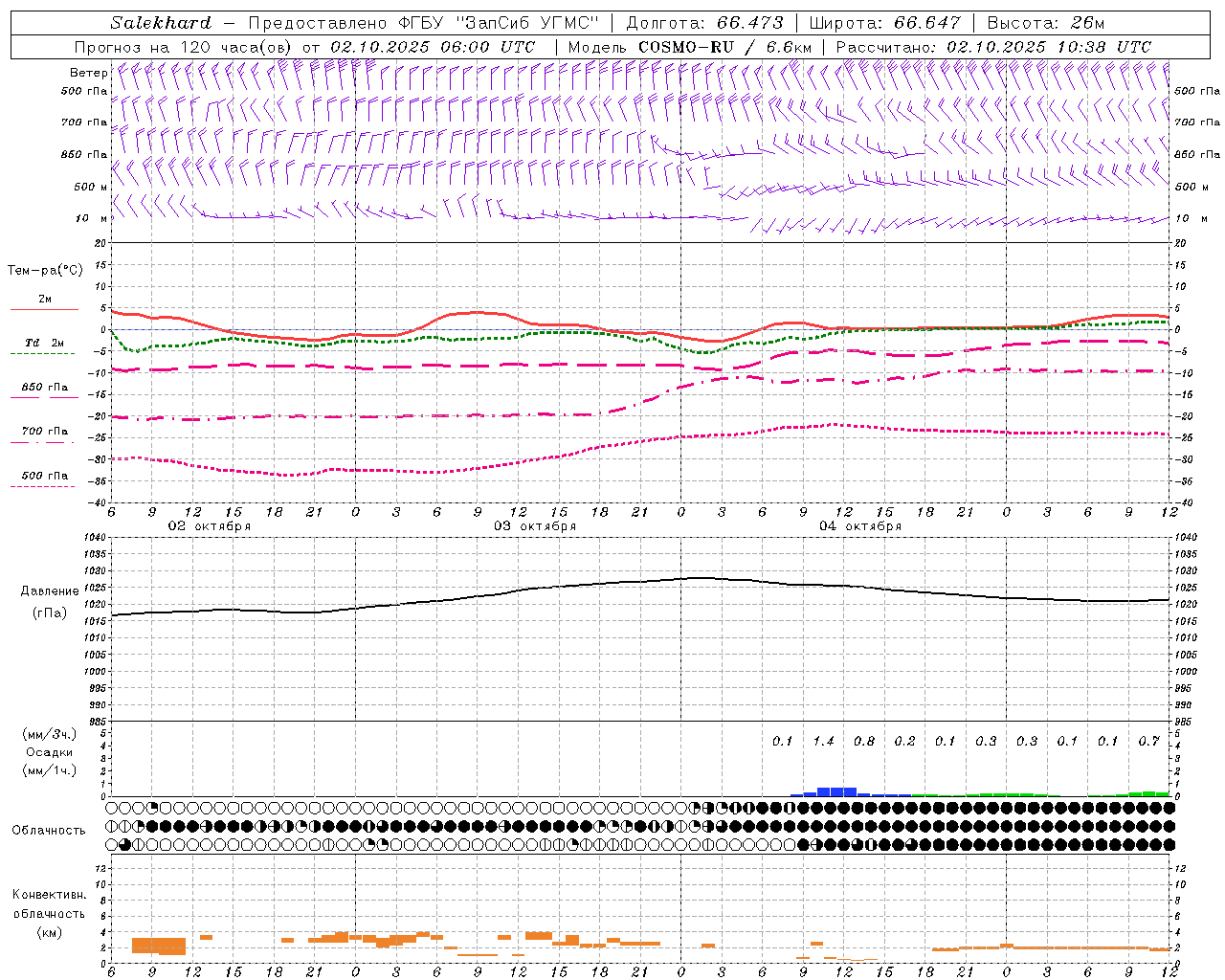Viewport: 1225px width, 980px height.
Task: Click the "Td 2м" dew point legend entry
Action: [45, 343]
